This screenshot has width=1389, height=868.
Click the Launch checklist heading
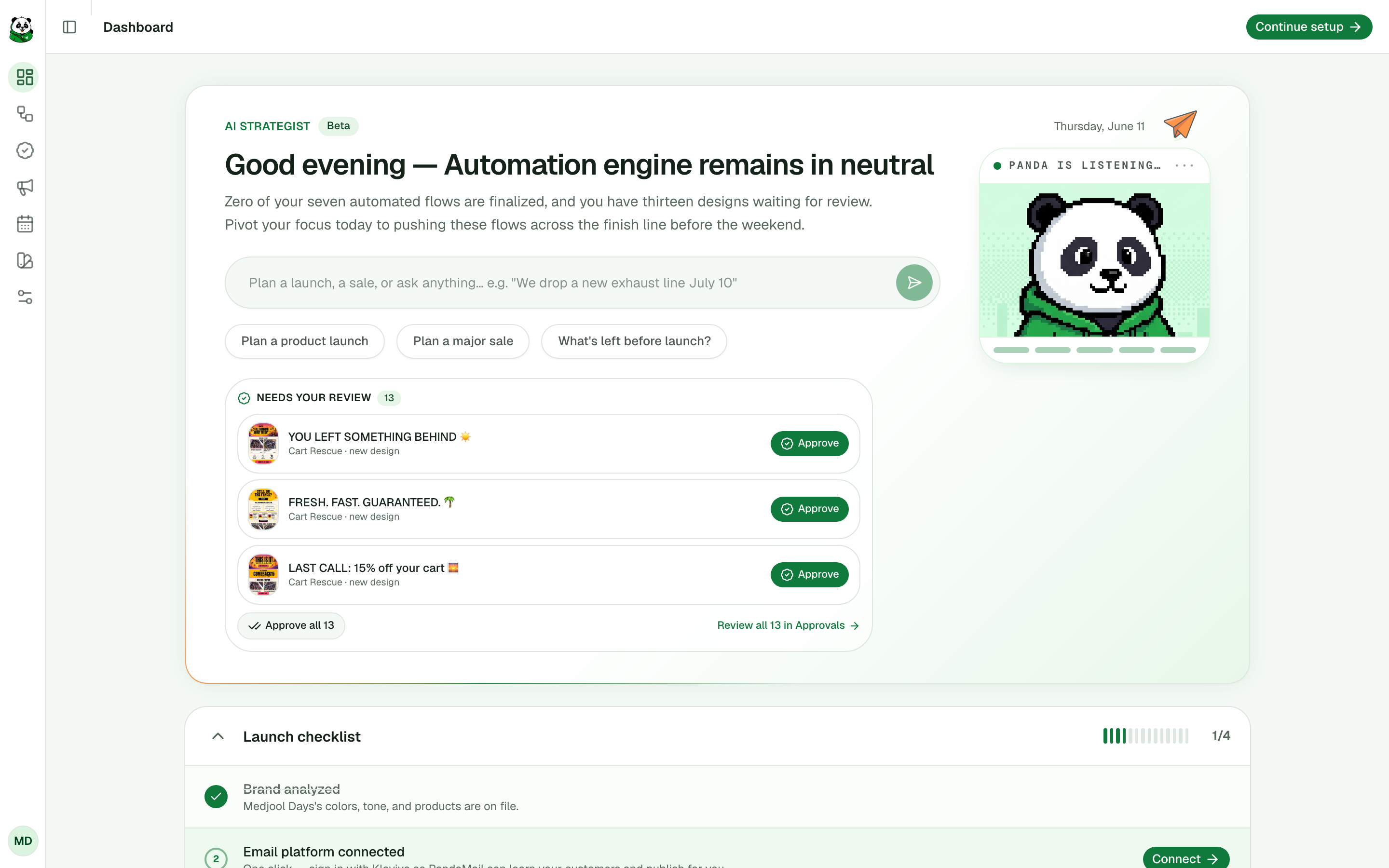[302, 736]
